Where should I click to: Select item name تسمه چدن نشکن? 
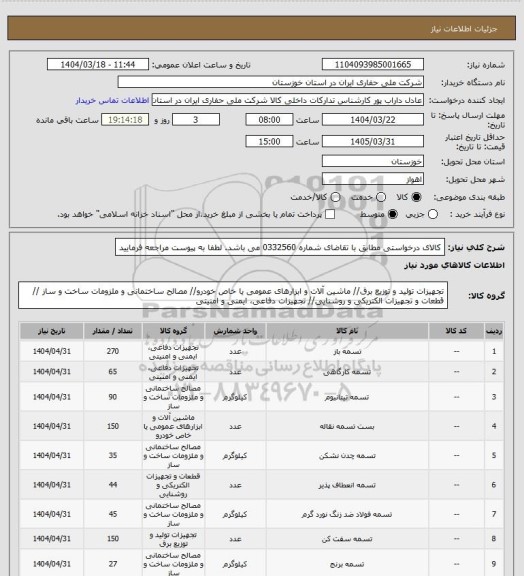[347, 456]
